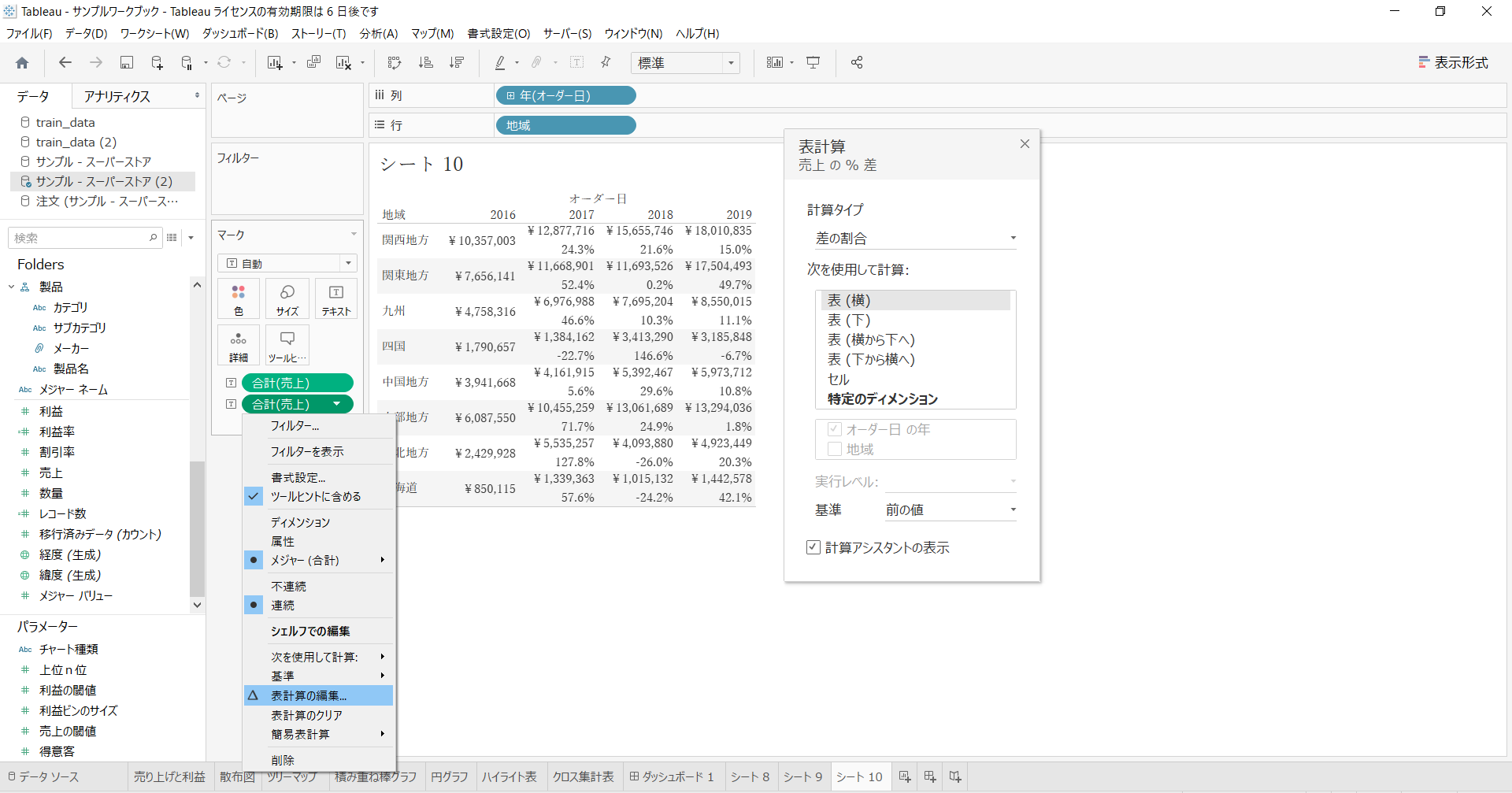The image size is (1512, 793).
Task: Select 特定のディメンション in the compute list
Action: pyautogui.click(x=883, y=399)
